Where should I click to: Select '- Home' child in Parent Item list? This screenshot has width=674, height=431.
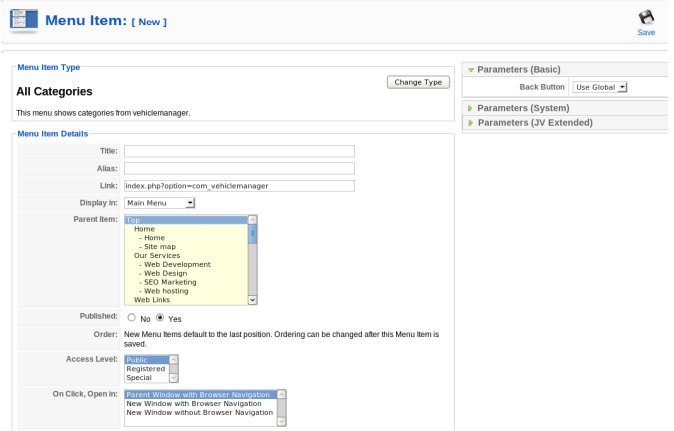coord(186,238)
